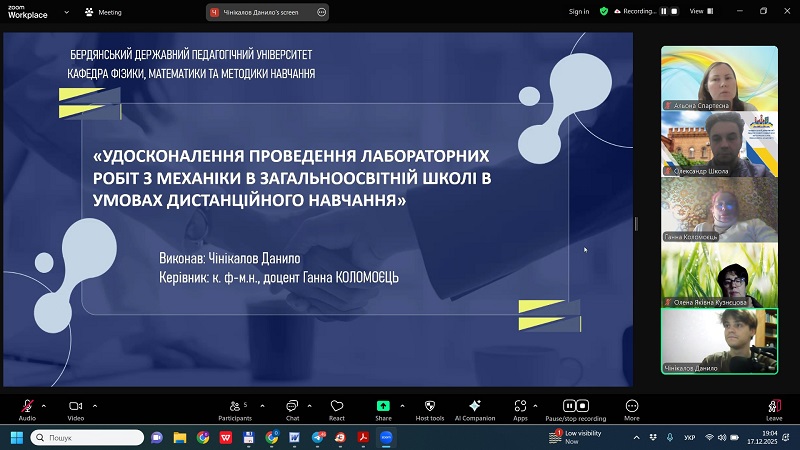800x450 pixels.
Task: Launch AI Companion from toolbar
Action: [x=475, y=408]
